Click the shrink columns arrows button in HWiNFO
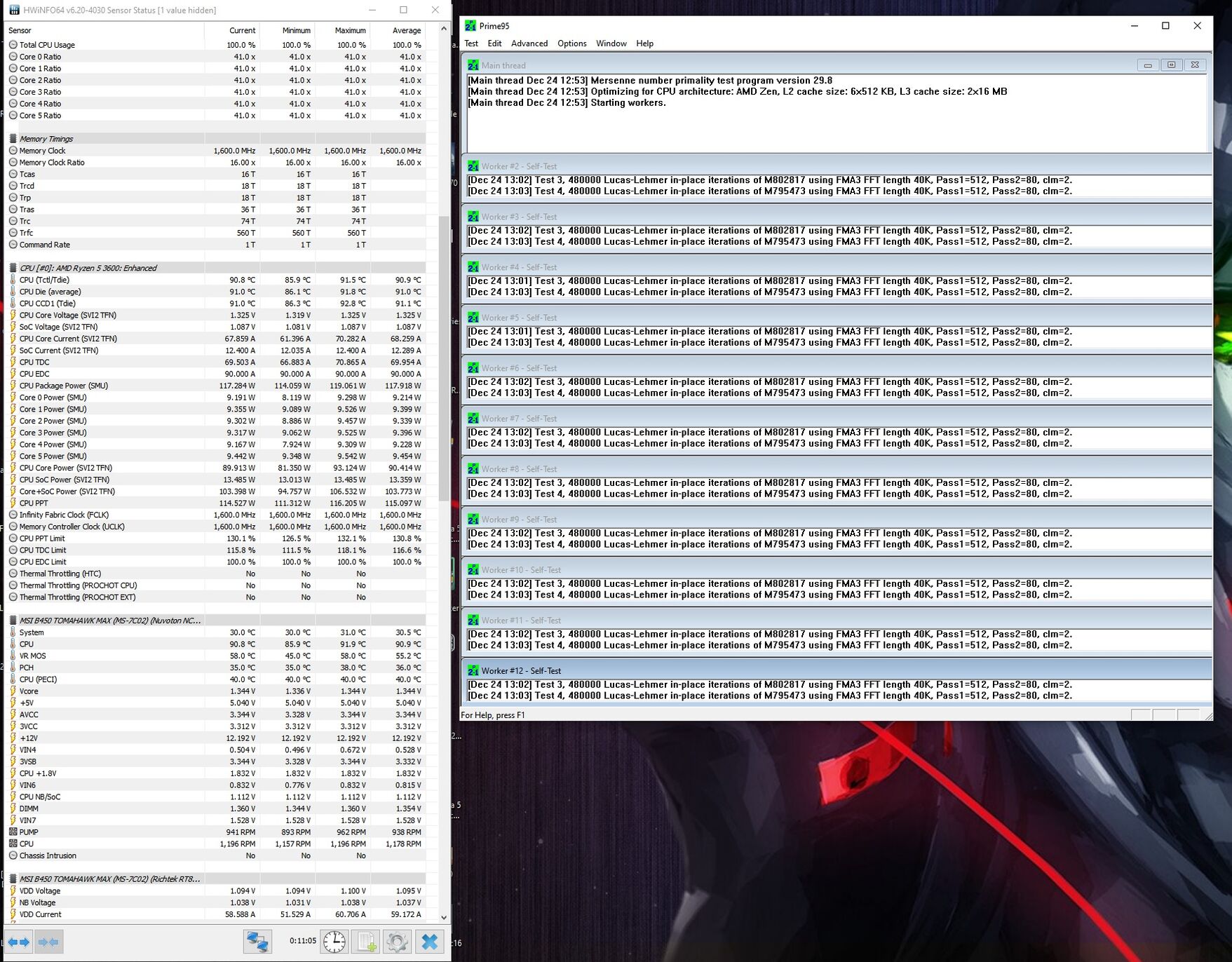Viewport: 1232px width, 962px height. point(48,942)
